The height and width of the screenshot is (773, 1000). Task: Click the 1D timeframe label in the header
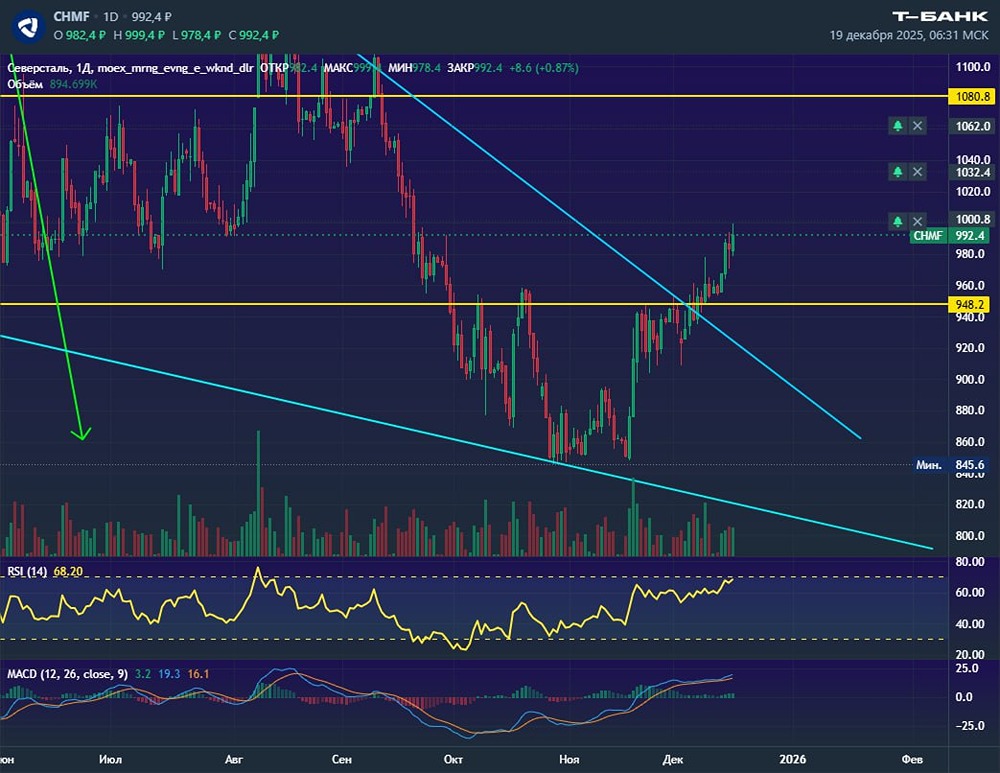111,17
